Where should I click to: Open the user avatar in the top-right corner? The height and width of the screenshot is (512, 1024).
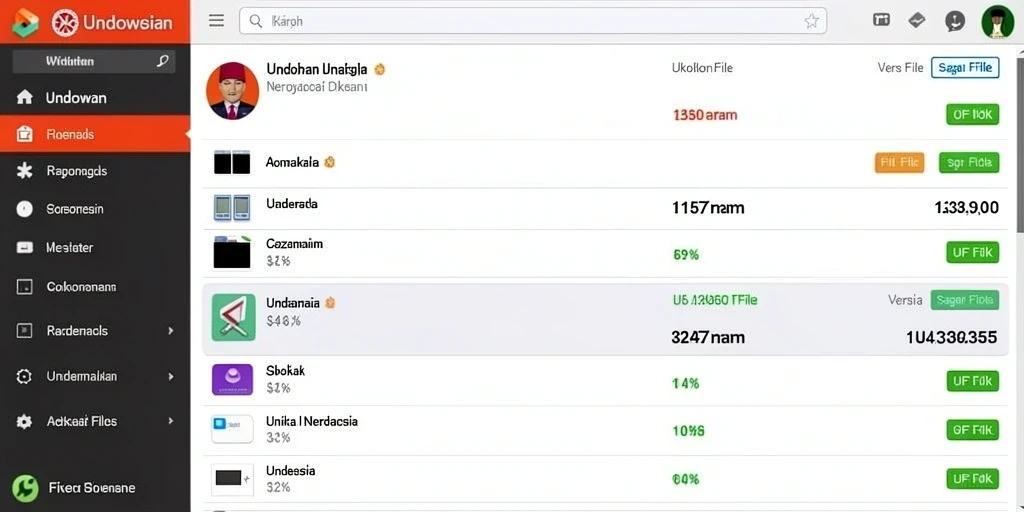coord(997,22)
